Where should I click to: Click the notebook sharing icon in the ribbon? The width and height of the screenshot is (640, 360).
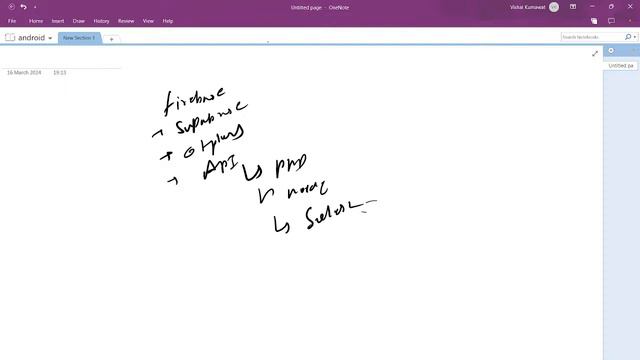pos(594,21)
